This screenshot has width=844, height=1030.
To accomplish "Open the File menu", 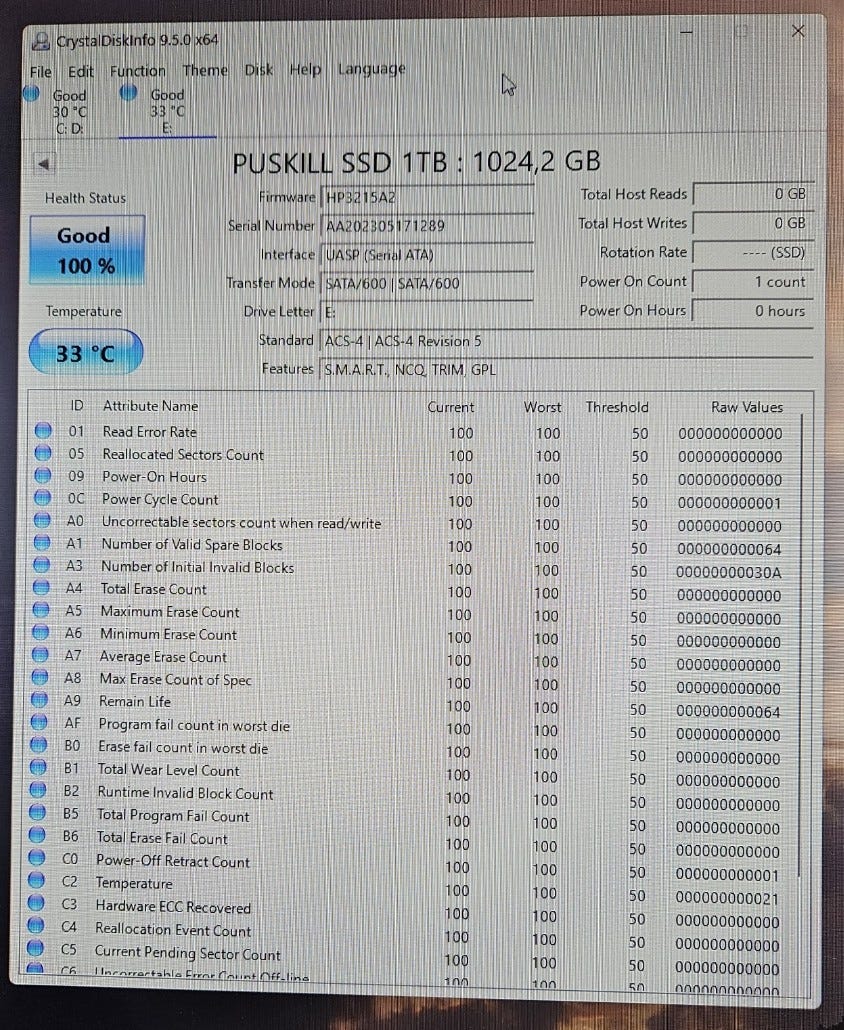I will click(40, 71).
